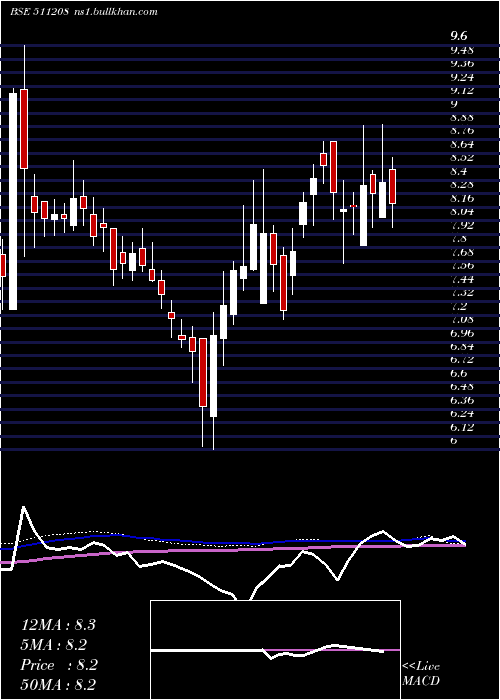The image size is (500, 700).
Task: Choose the 6.48 price level label
Action: click(x=462, y=387)
